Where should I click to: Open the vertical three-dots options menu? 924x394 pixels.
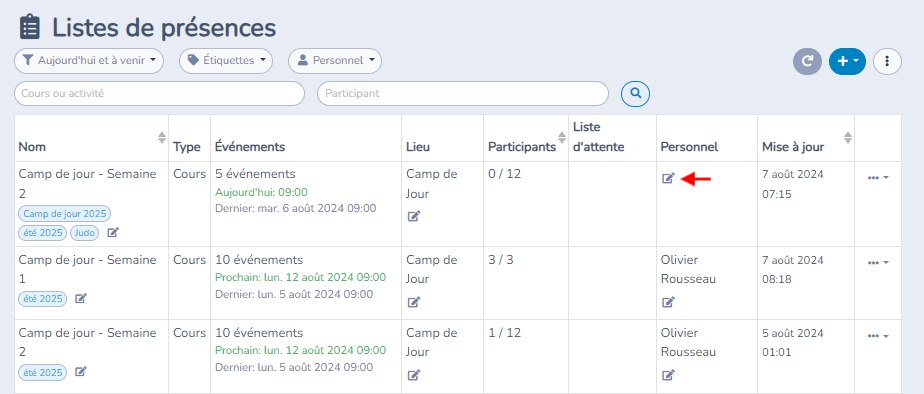tap(887, 61)
